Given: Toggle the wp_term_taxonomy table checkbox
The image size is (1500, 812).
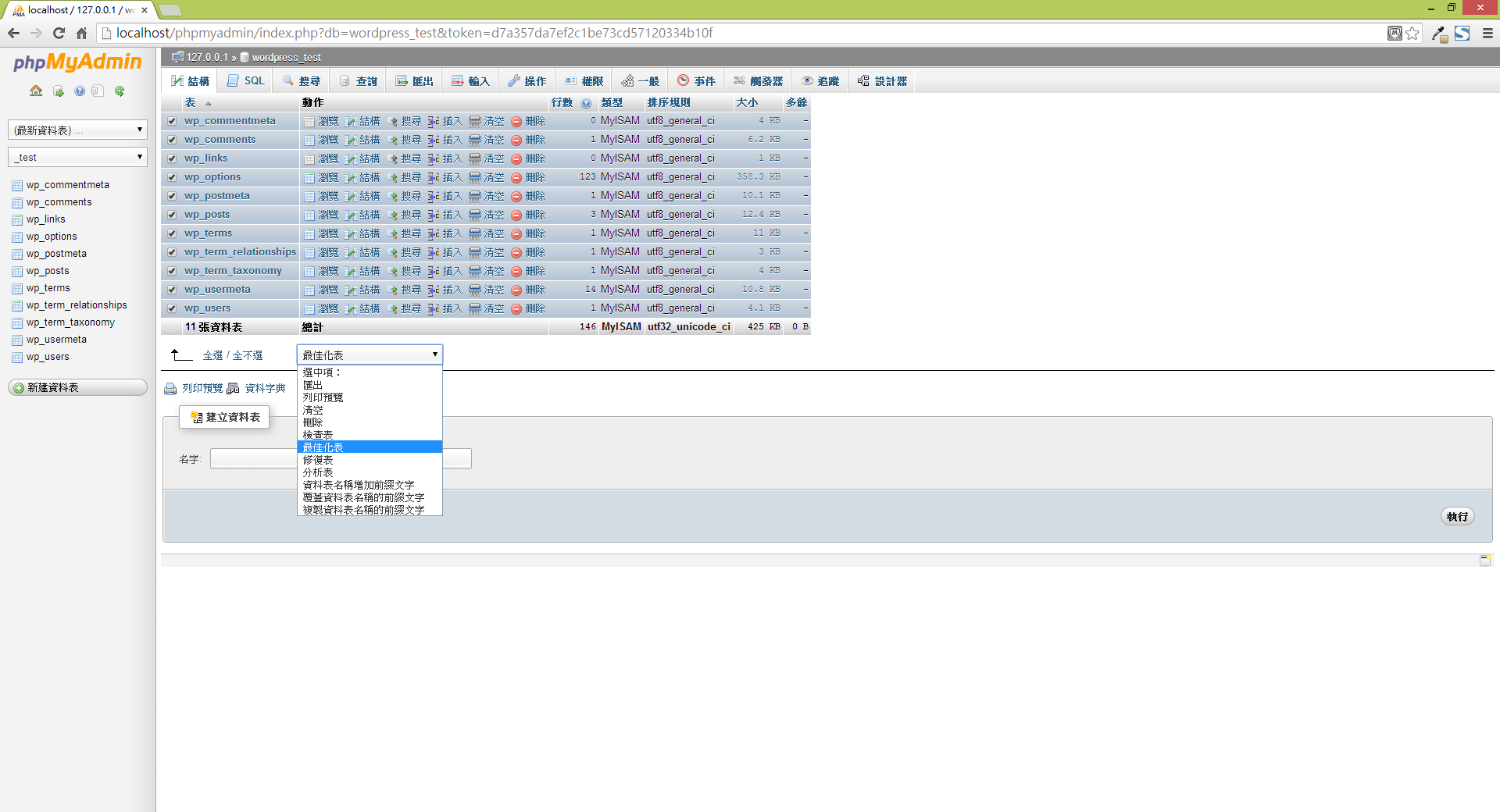Looking at the screenshot, I should [172, 272].
